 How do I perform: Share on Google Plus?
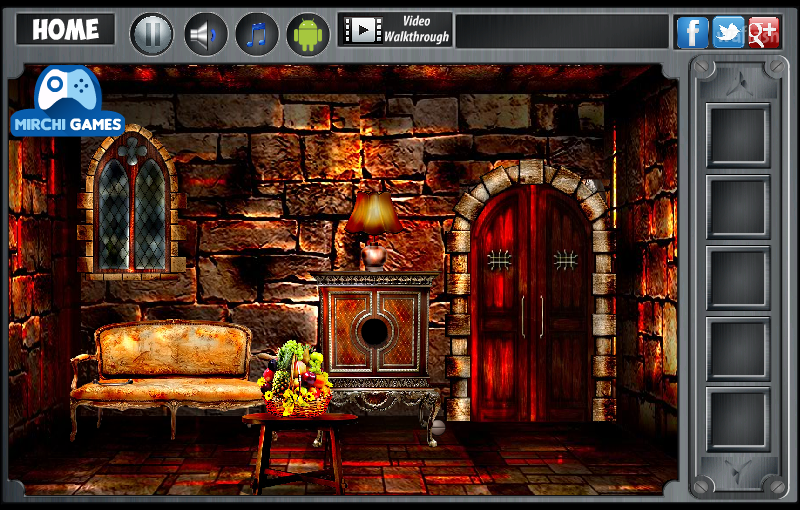764,32
